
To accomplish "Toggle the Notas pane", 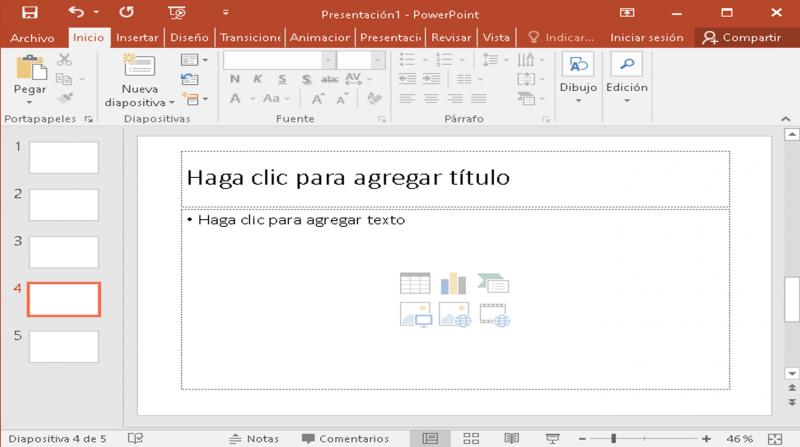I will (254, 438).
